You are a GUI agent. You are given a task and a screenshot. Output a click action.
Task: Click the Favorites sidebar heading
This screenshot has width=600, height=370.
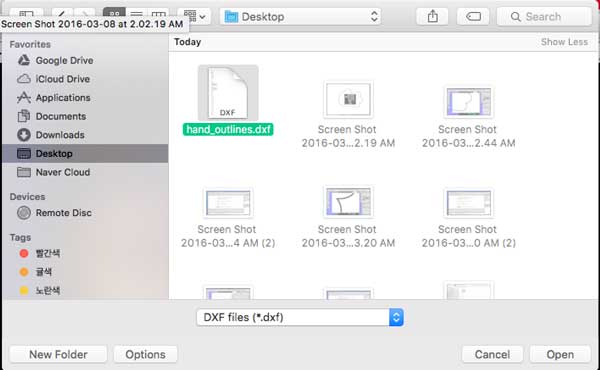click(x=30, y=44)
